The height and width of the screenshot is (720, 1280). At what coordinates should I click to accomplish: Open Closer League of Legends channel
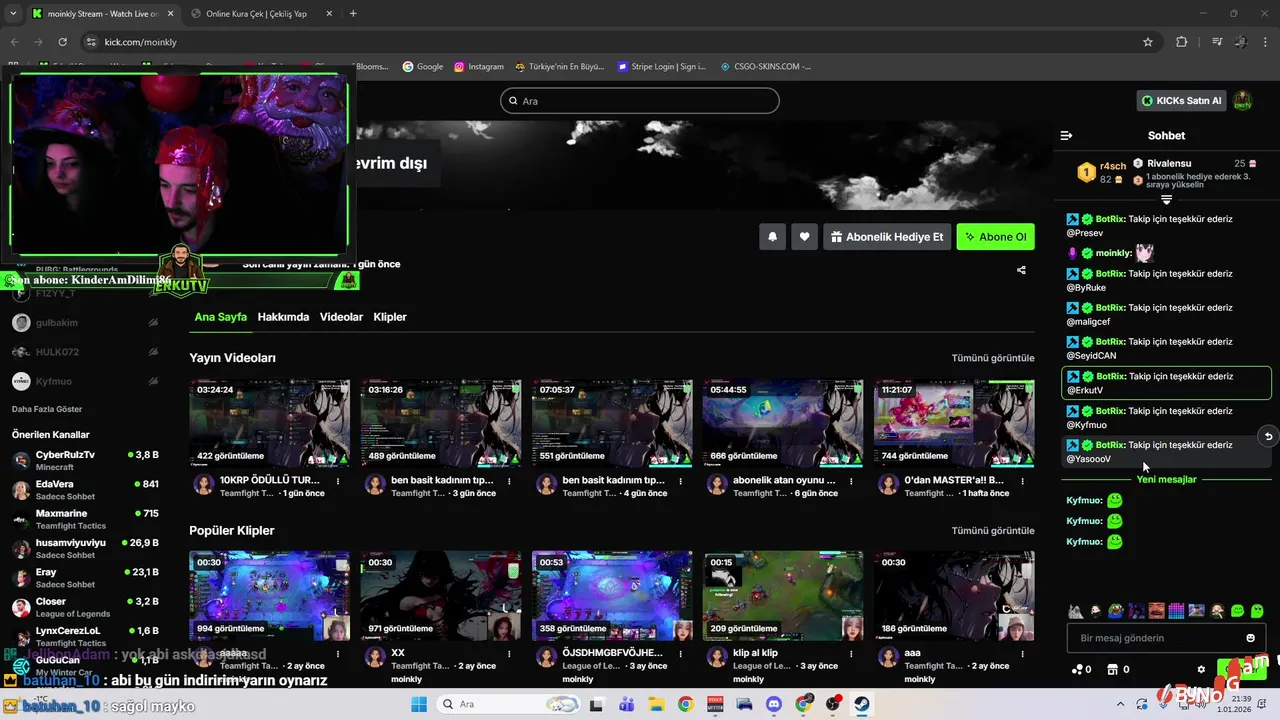tap(85, 607)
